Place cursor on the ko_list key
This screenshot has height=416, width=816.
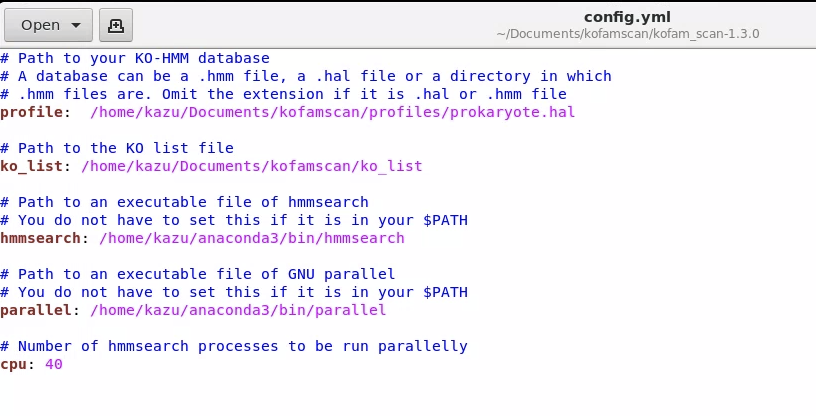[31, 166]
